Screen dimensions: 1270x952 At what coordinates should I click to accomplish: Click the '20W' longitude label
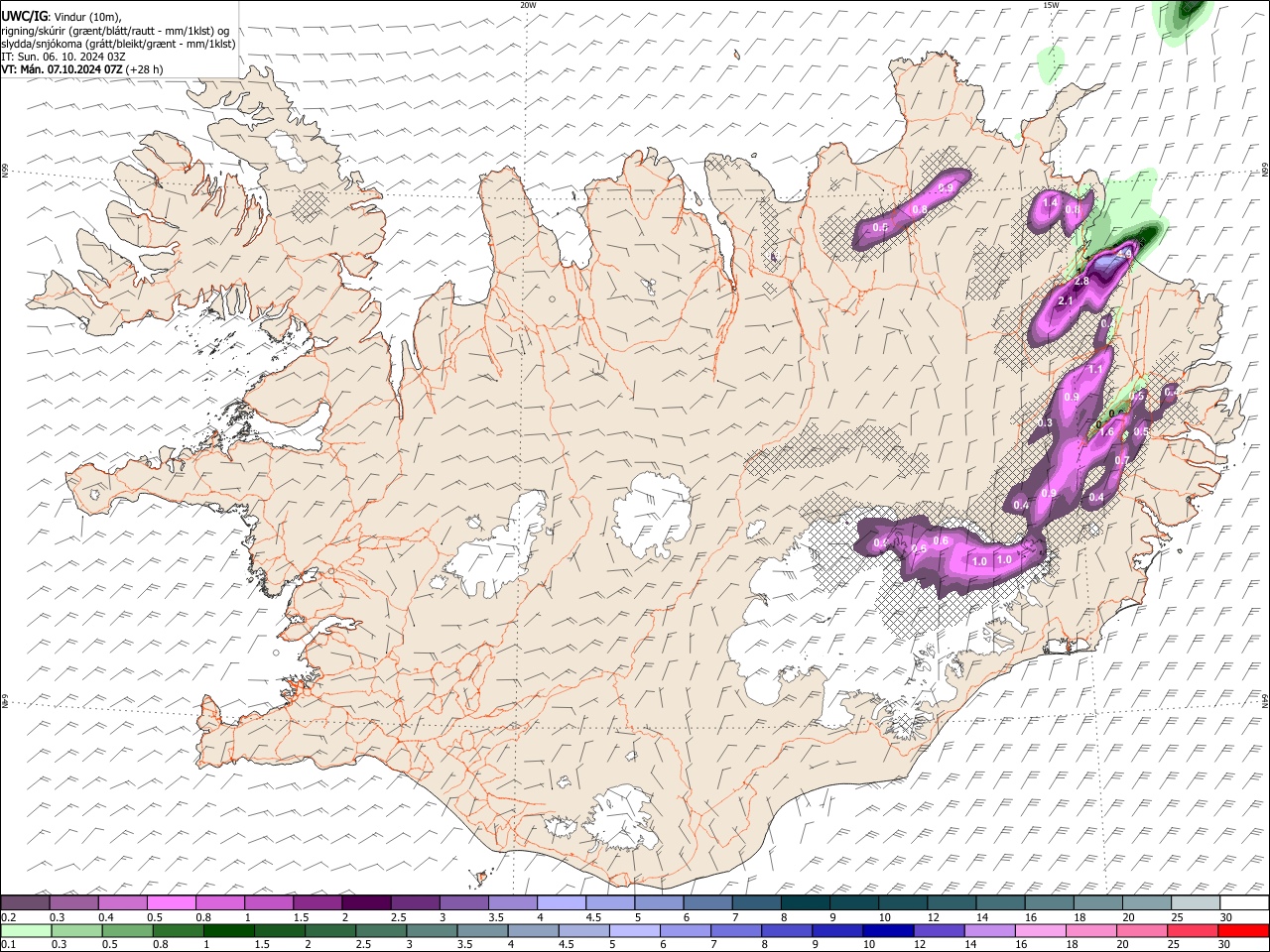(529, 5)
